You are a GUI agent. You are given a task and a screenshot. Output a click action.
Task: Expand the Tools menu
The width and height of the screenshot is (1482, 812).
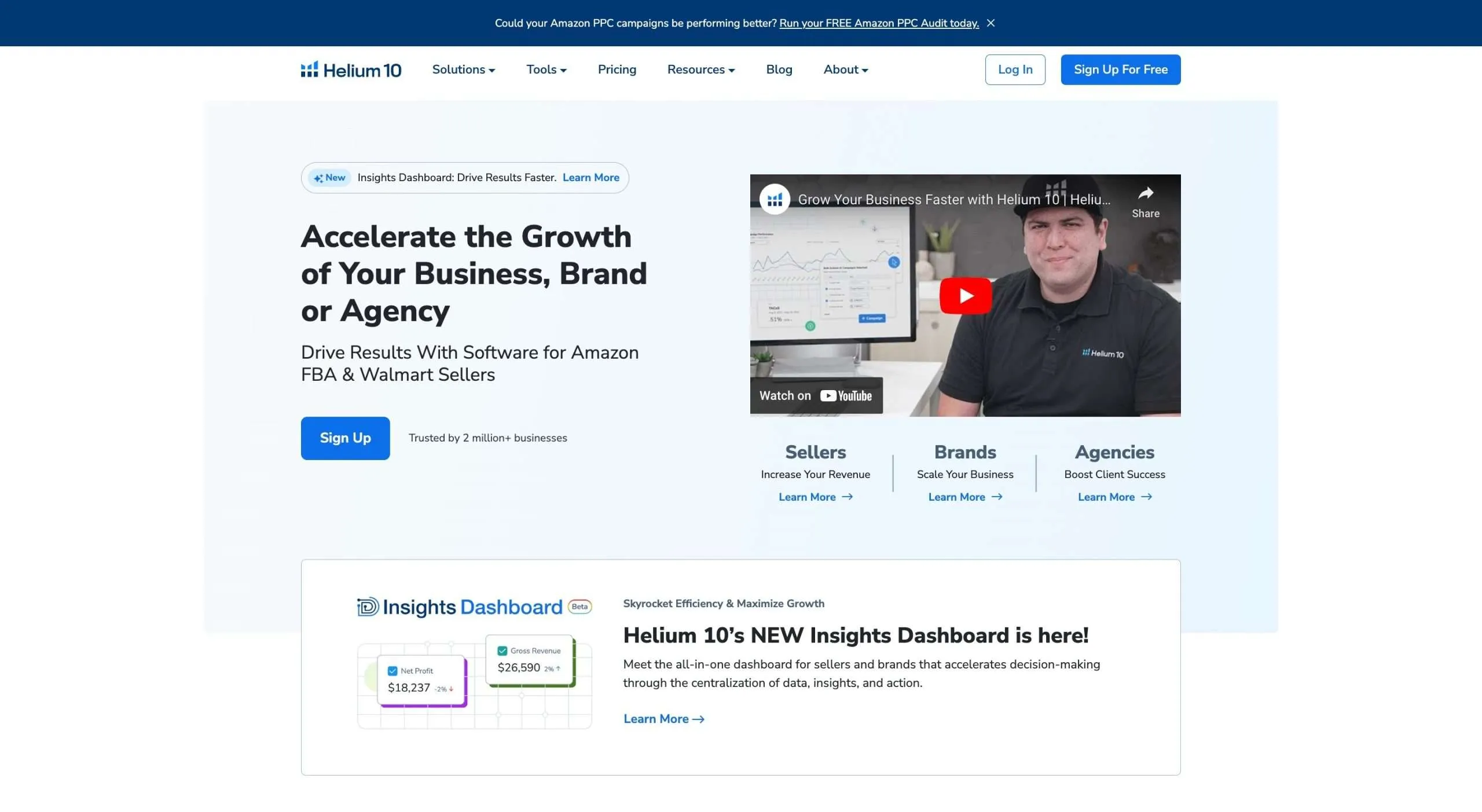(546, 69)
